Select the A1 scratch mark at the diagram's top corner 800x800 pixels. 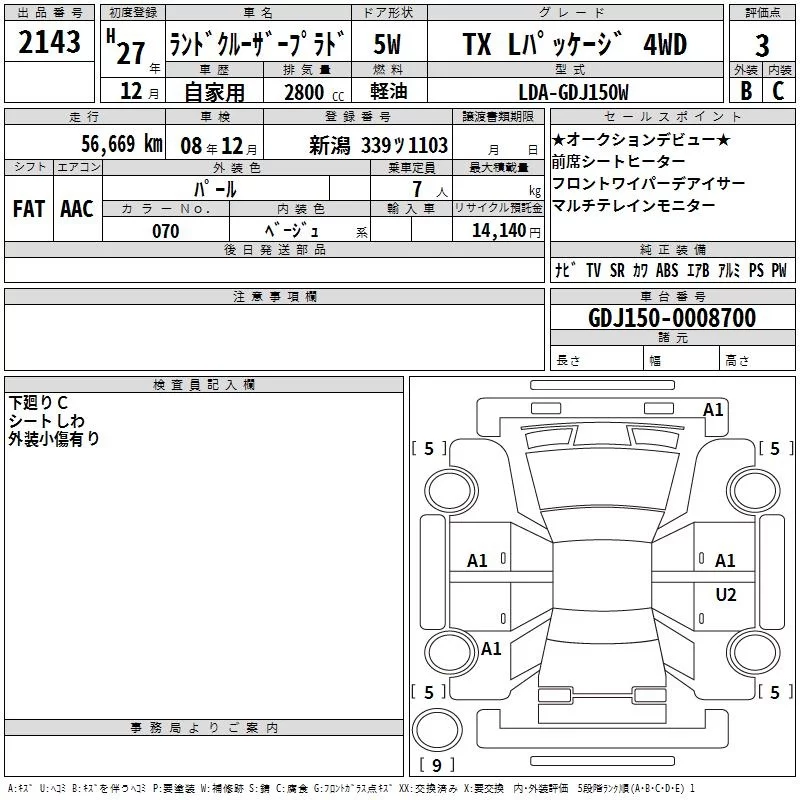pyautogui.click(x=713, y=410)
